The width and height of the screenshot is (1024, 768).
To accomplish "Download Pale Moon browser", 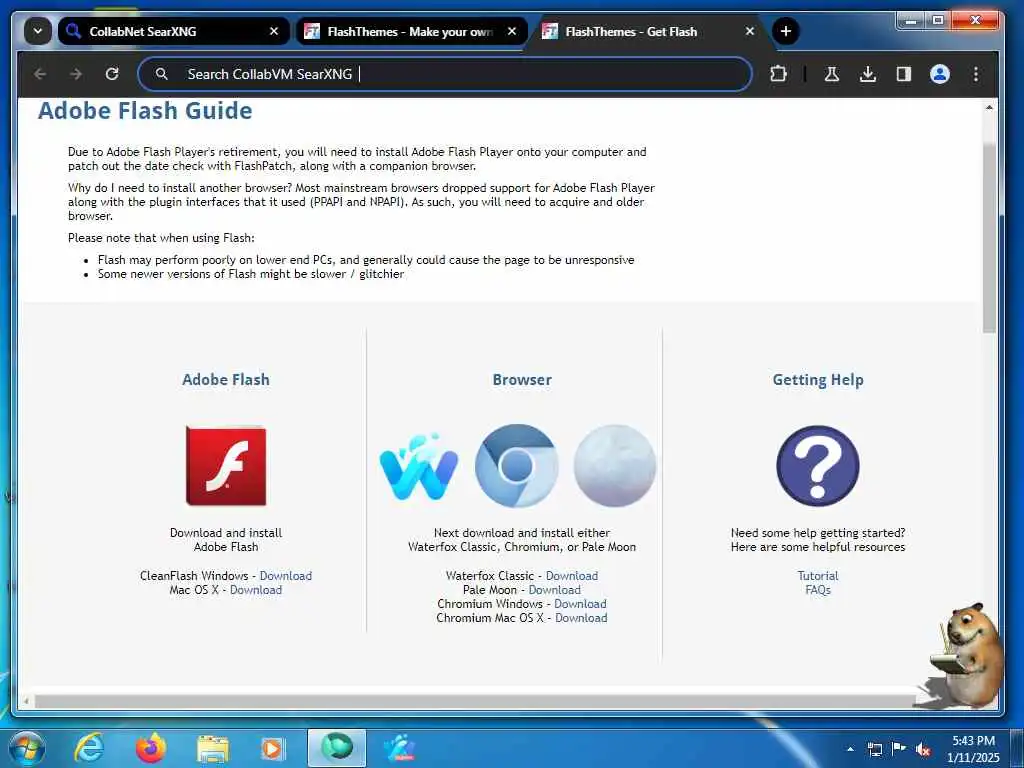I will pos(554,590).
